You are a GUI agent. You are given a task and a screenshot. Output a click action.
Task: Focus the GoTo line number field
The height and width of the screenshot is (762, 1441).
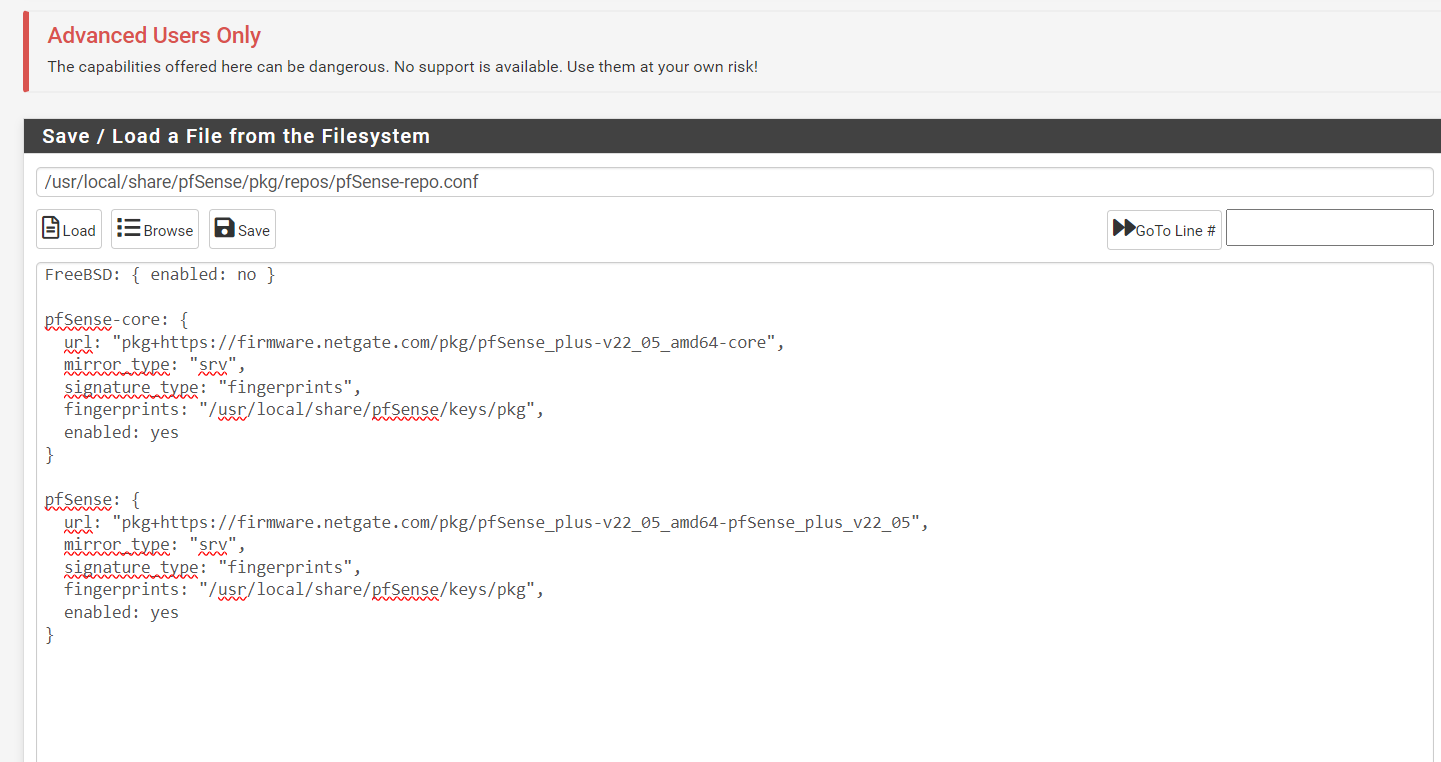(x=1330, y=227)
